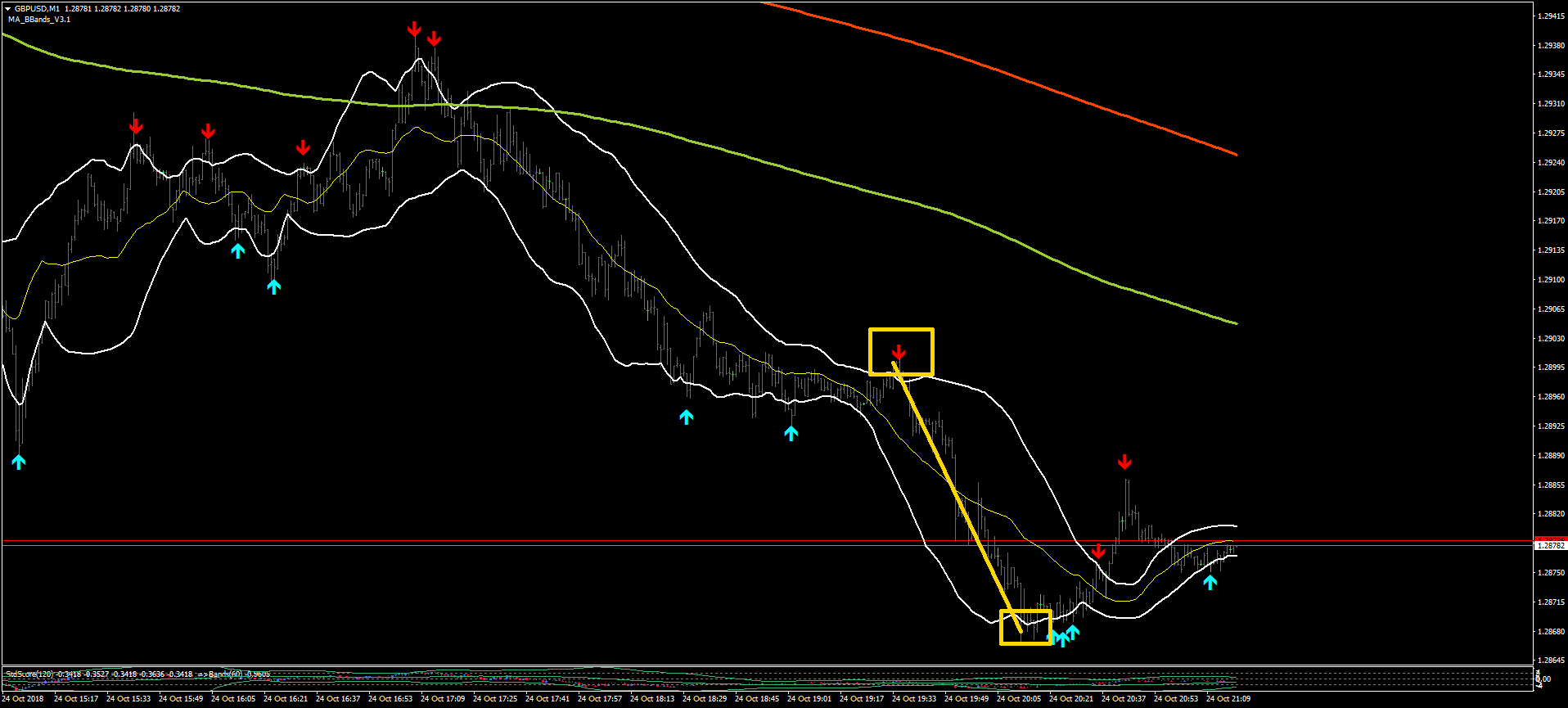Image resolution: width=1568 pixels, height=708 pixels.
Task: Click the 24 Oct 18:13 time label
Action: pos(652,699)
